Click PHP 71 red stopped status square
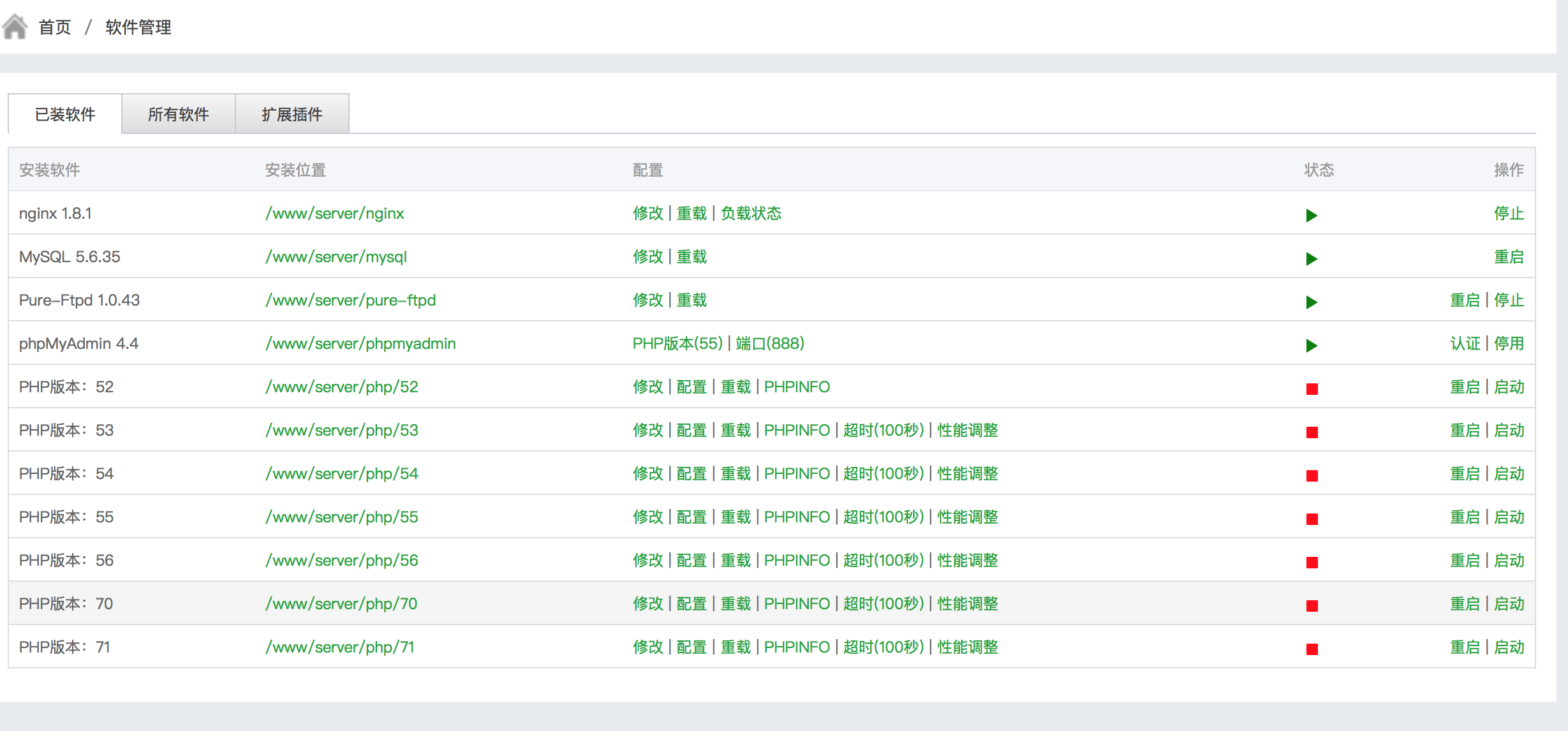This screenshot has width=1568, height=731. click(1312, 649)
